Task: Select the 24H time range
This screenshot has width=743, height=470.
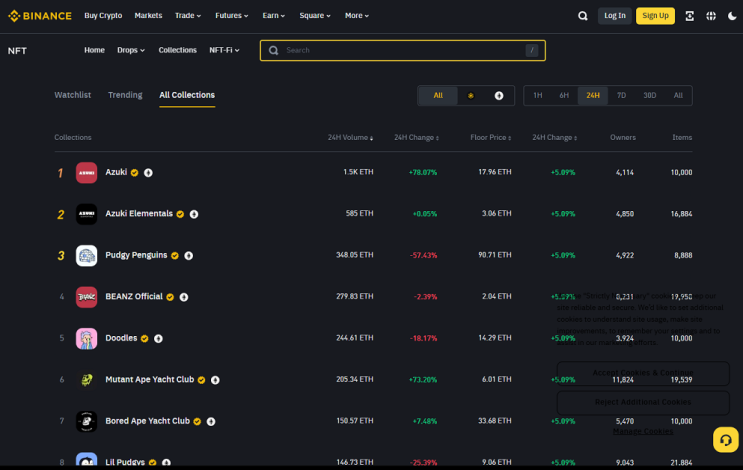Action: [593, 96]
